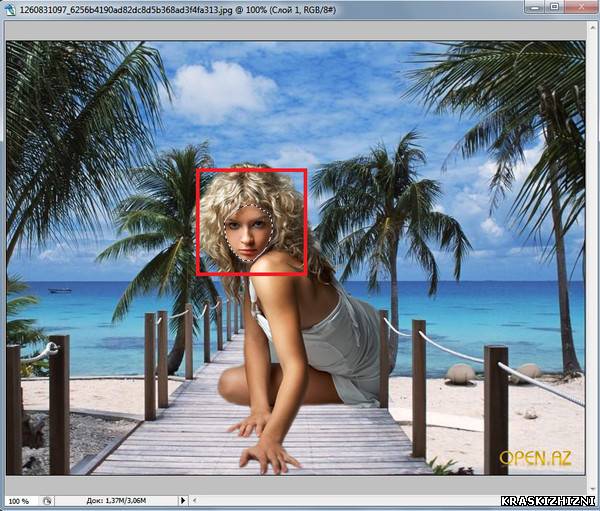Click the horizontal scrollbar left arrow
Viewport: 600px width, 511px height.
[194, 500]
